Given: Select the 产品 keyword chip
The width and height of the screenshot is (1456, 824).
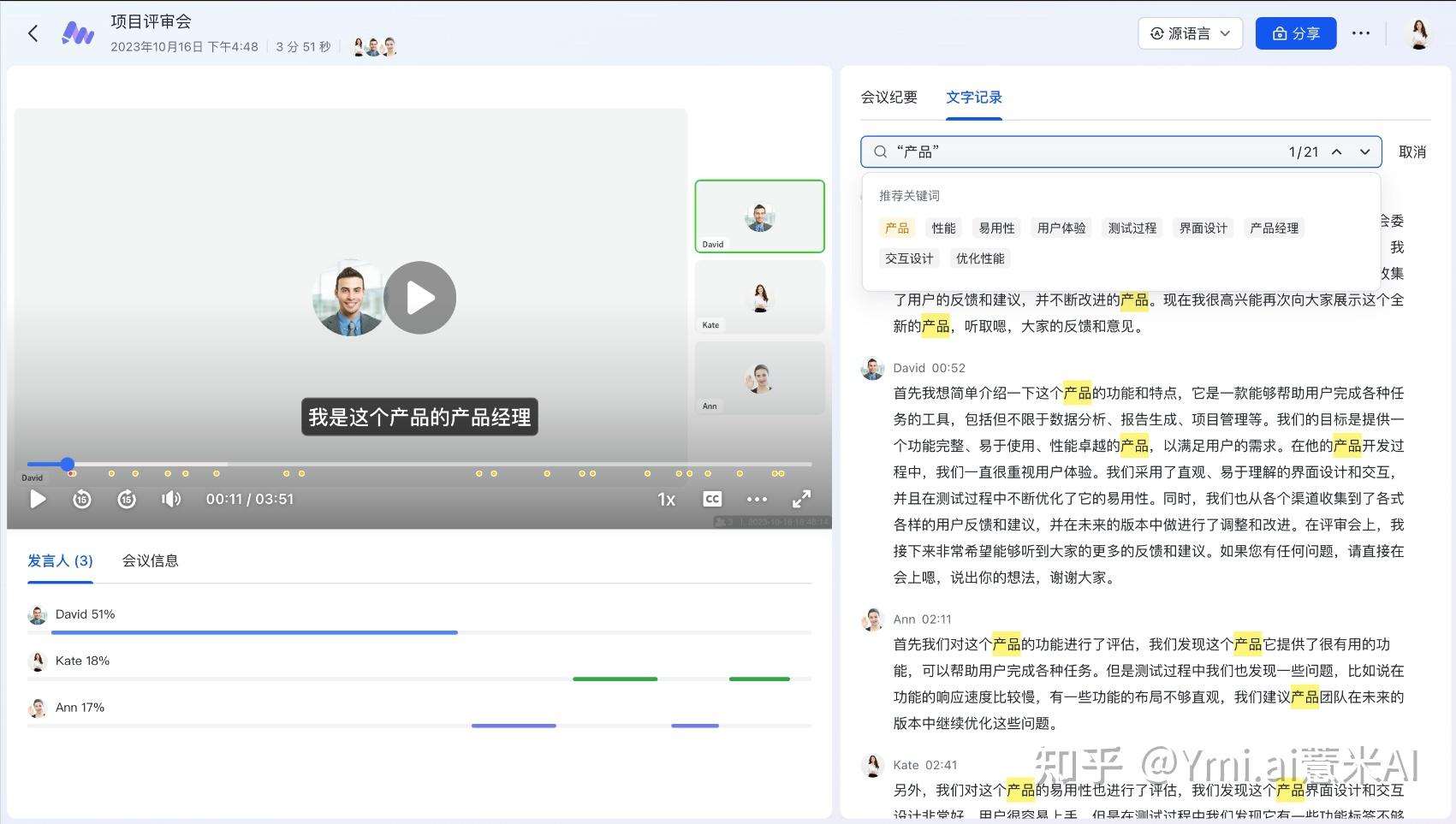Looking at the screenshot, I should click(897, 228).
